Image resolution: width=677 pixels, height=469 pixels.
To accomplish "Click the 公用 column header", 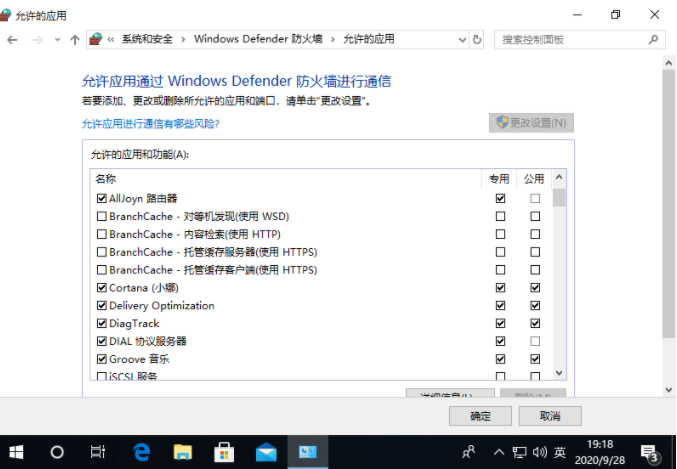I will [x=534, y=179].
